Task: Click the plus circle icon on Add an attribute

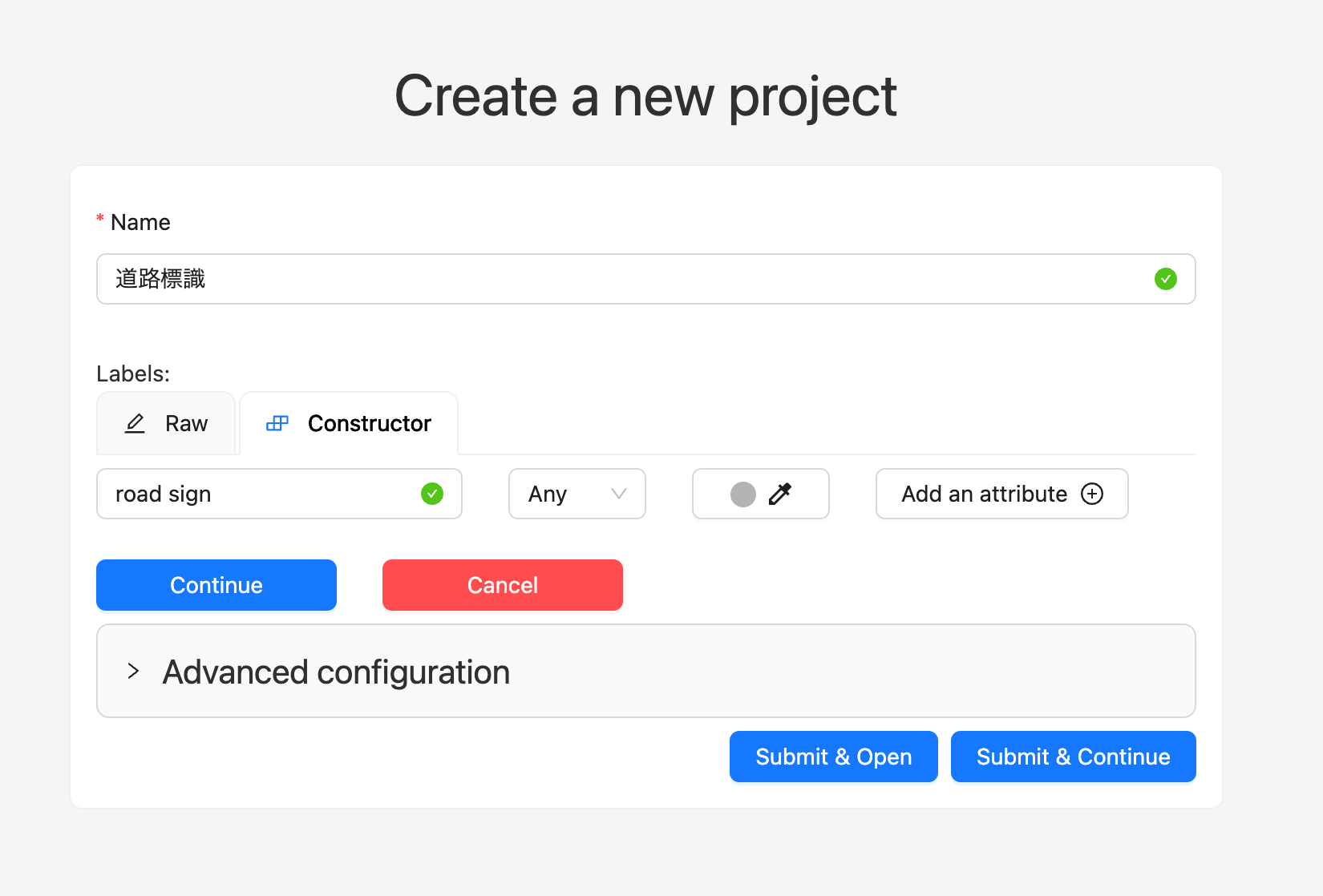Action: pos(1092,494)
